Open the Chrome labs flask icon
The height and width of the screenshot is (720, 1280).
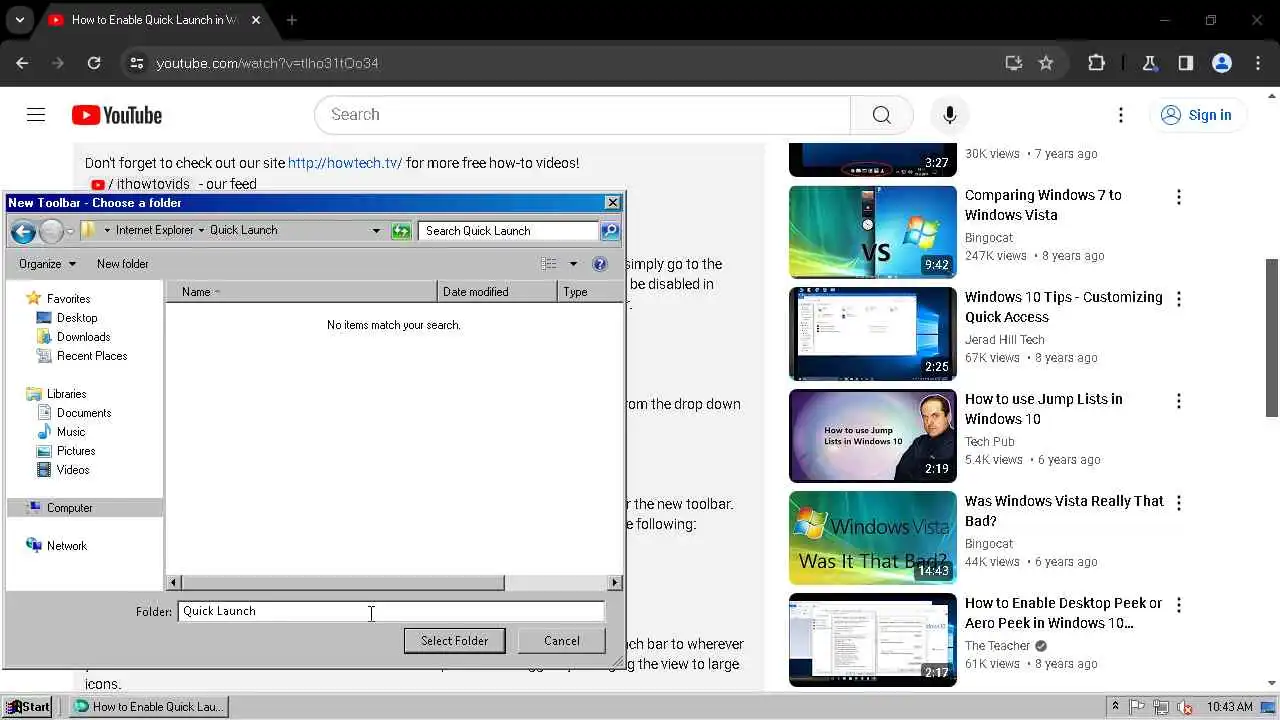pos(1150,63)
